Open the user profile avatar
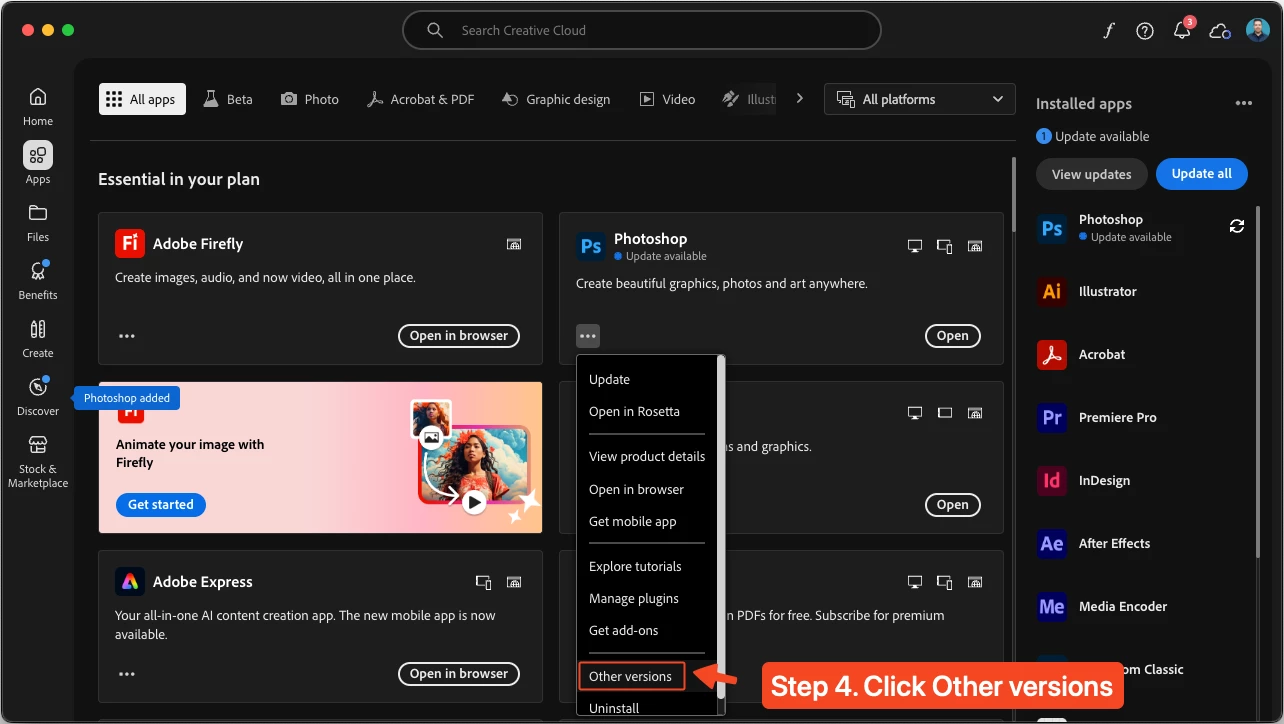The width and height of the screenshot is (1284, 724). 1258,31
